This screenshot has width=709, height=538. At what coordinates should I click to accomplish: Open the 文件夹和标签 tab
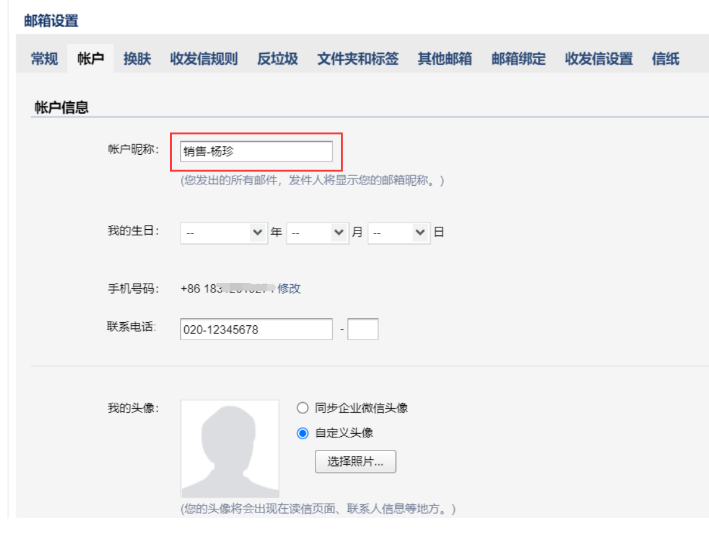tap(357, 59)
